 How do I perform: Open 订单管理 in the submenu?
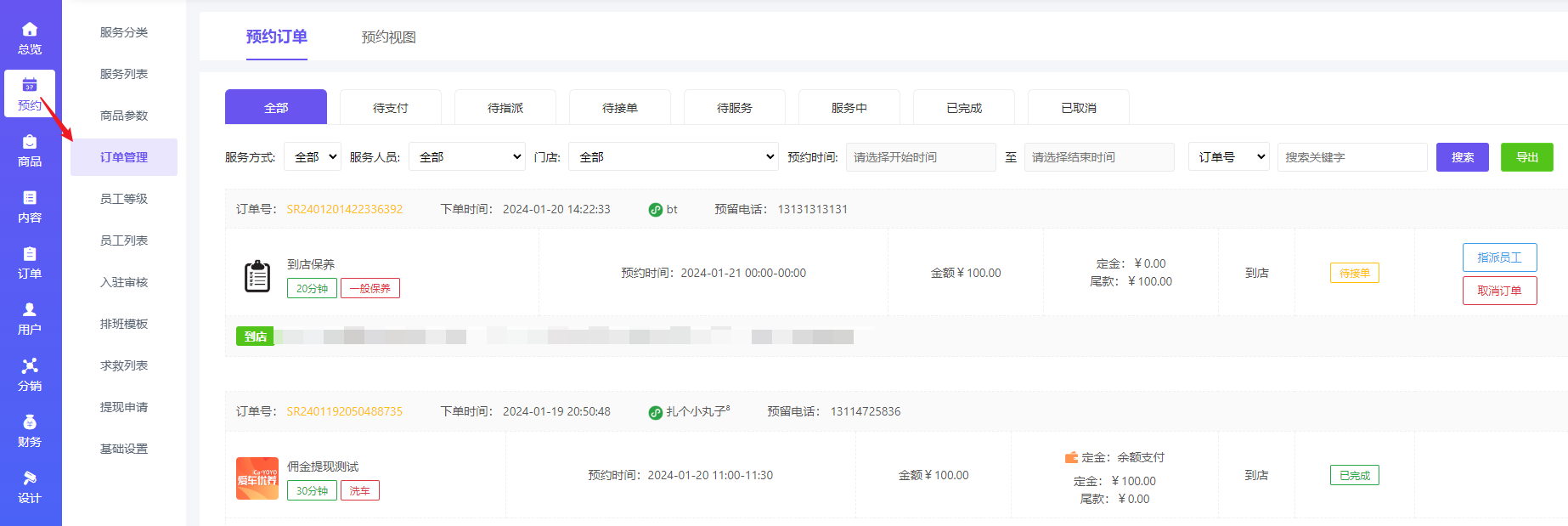[x=124, y=157]
